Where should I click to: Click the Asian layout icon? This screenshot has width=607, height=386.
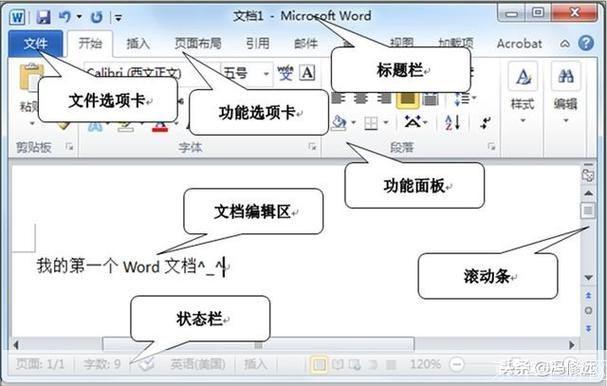[412, 122]
